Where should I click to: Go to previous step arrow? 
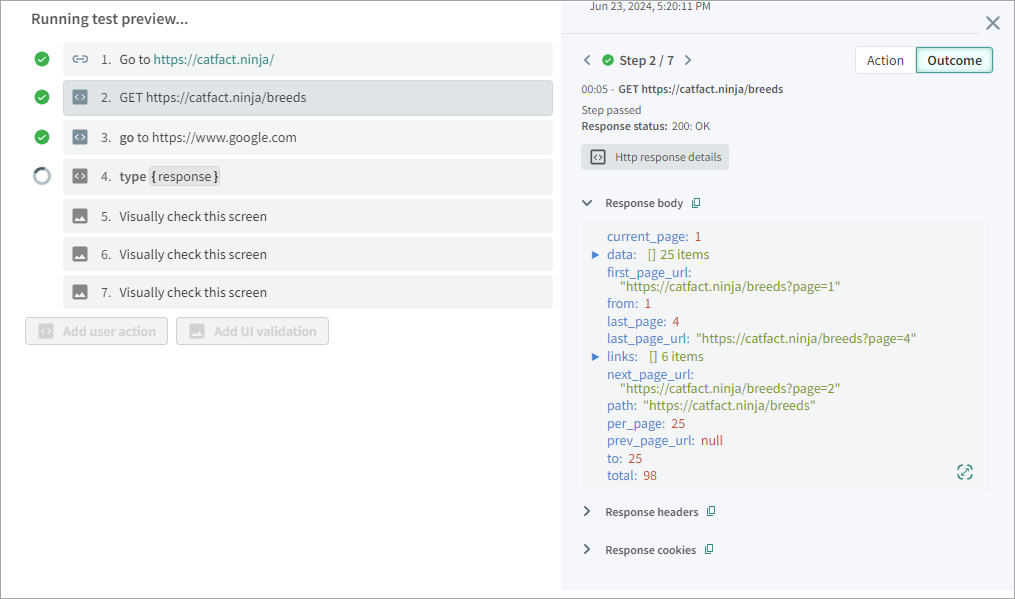point(587,61)
